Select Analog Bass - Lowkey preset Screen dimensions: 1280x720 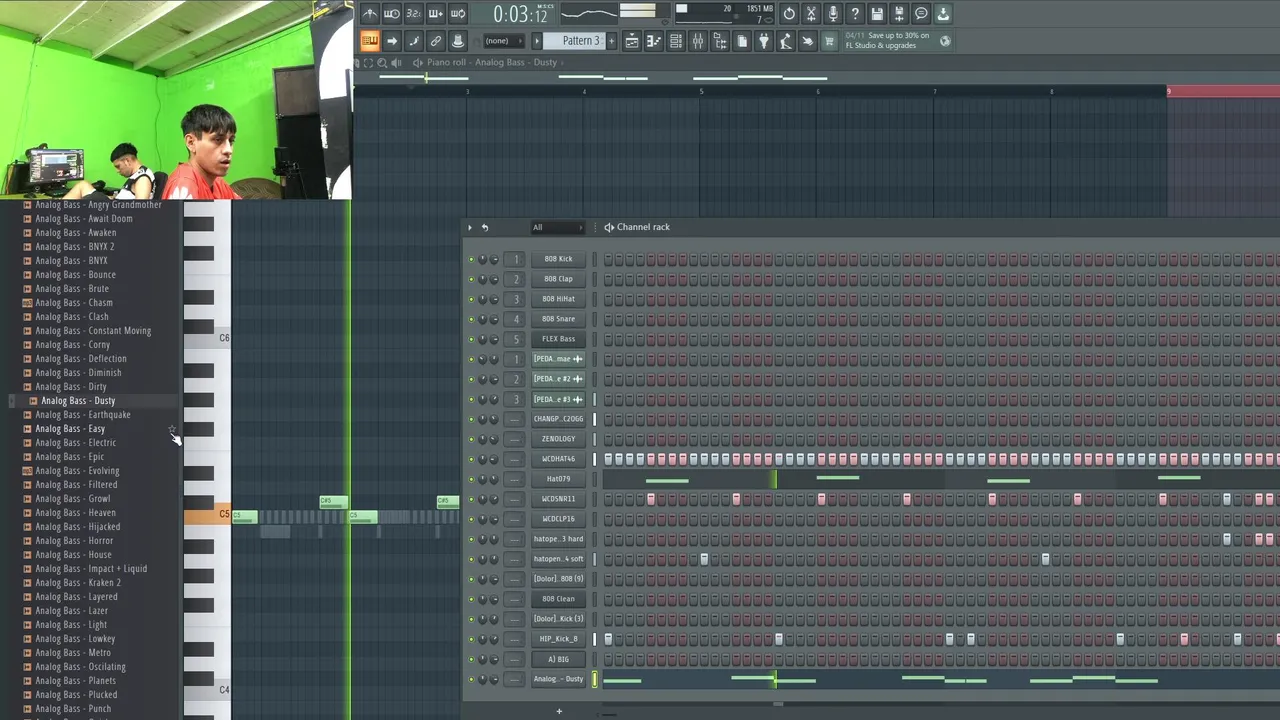coord(75,639)
